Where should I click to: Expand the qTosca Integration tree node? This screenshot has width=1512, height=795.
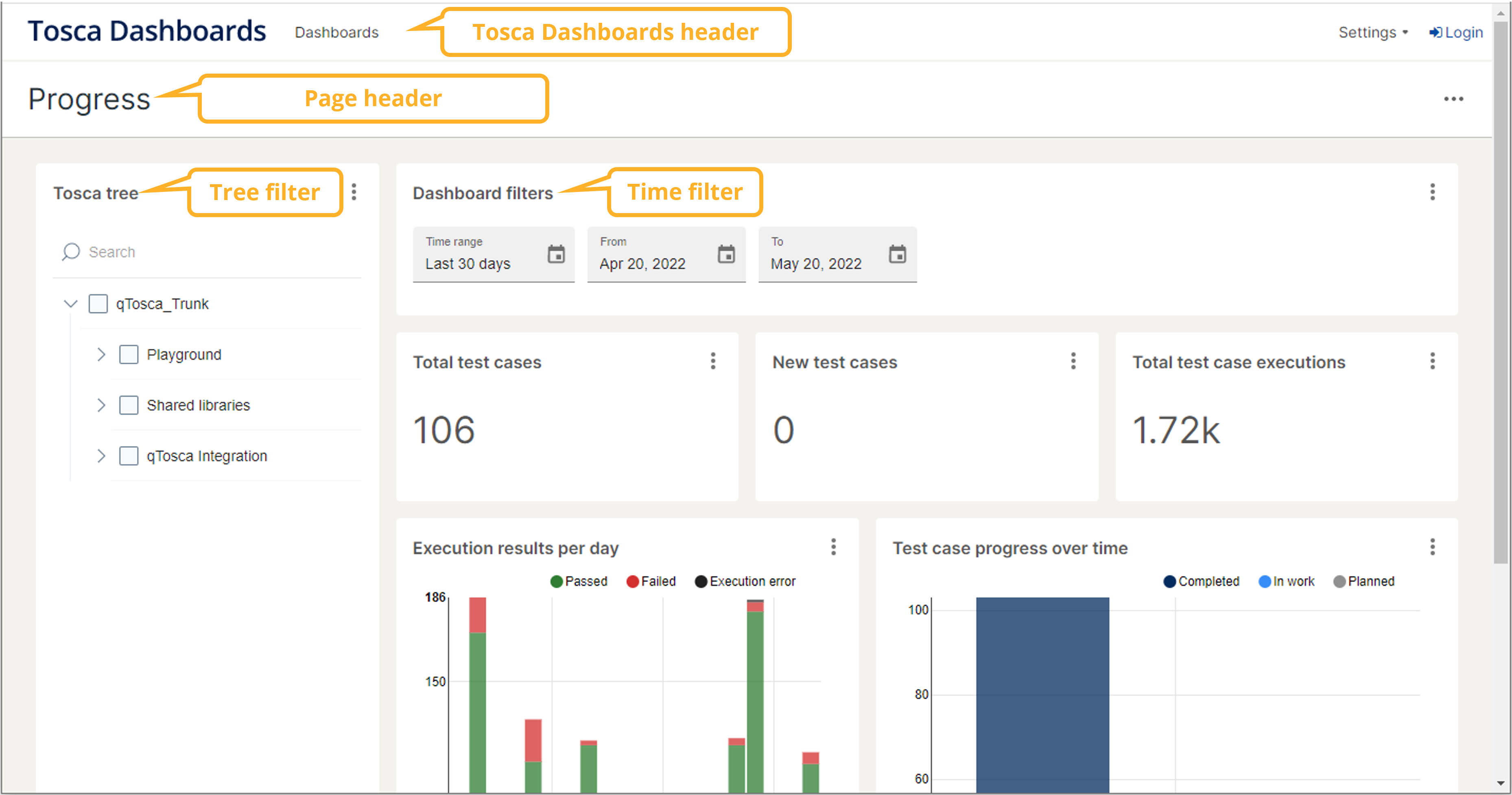pyautogui.click(x=101, y=456)
